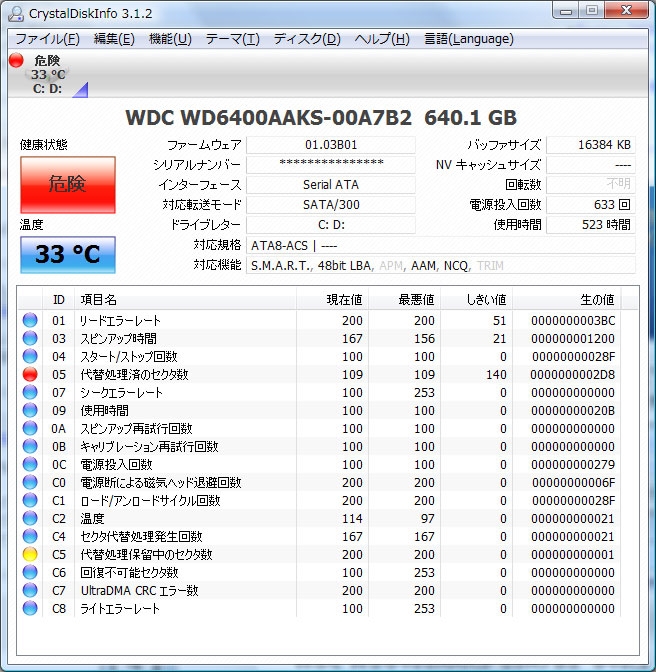The image size is (656, 672).
Task: Click blue status icon for row C4
Action: [x=30, y=536]
